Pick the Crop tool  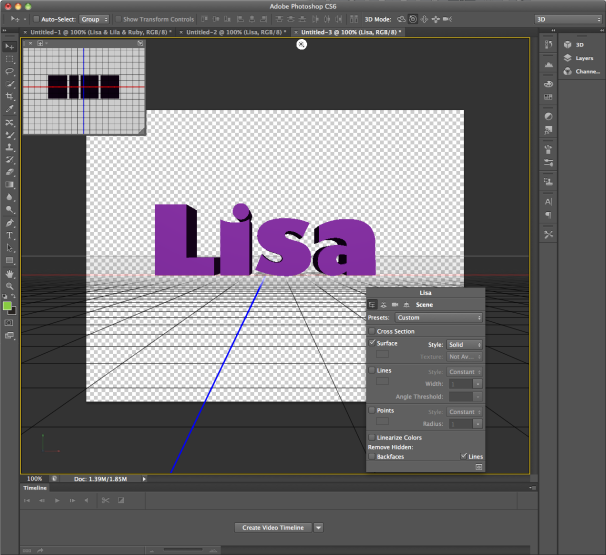point(10,96)
